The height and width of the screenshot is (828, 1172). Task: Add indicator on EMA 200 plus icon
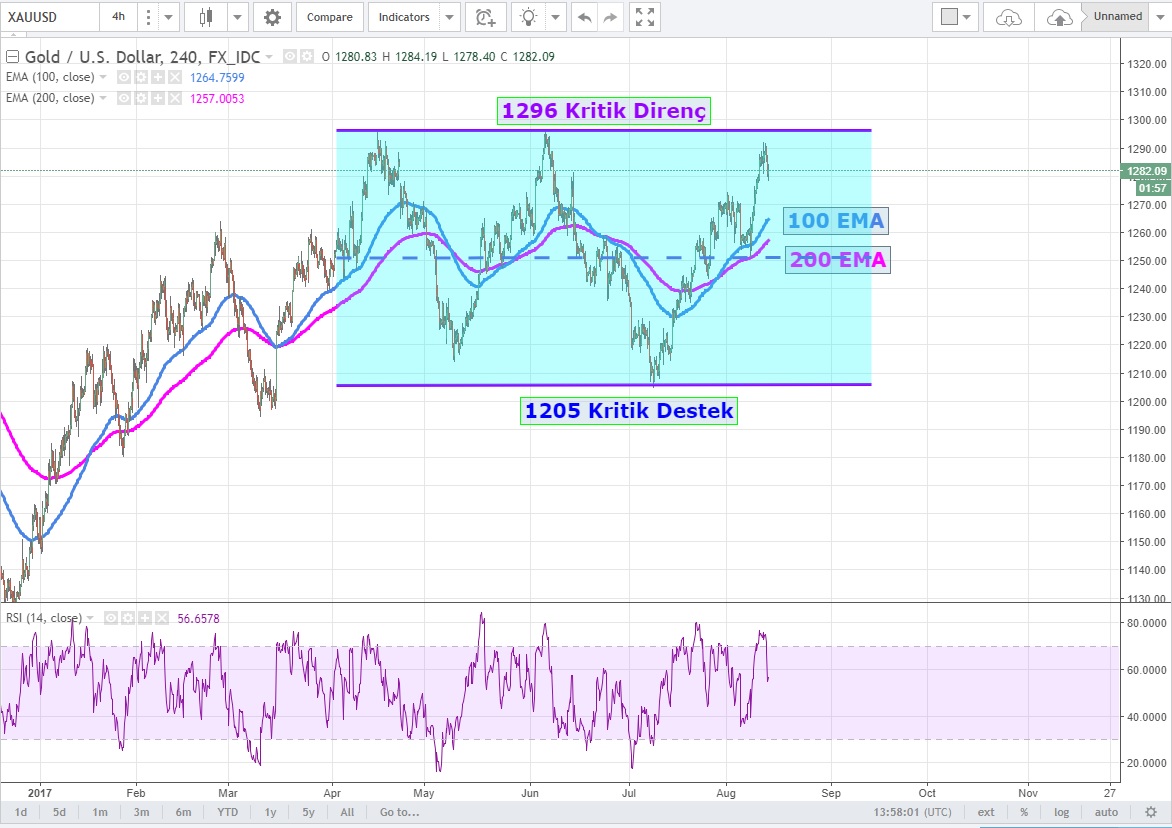pos(158,98)
